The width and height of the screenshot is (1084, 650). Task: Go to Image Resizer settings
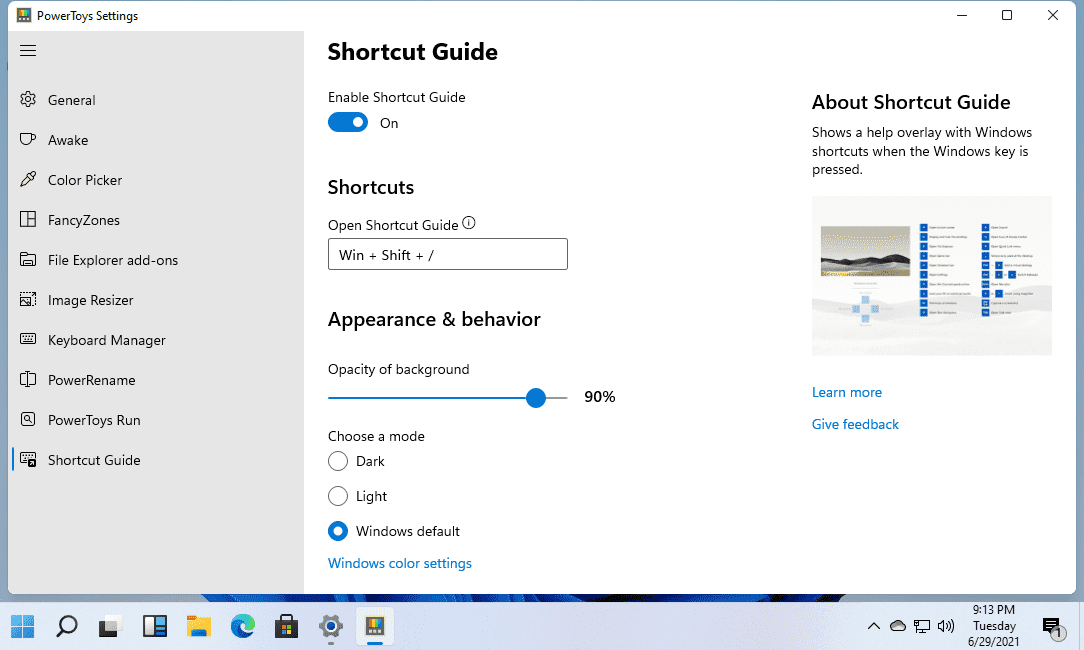pos(158,300)
